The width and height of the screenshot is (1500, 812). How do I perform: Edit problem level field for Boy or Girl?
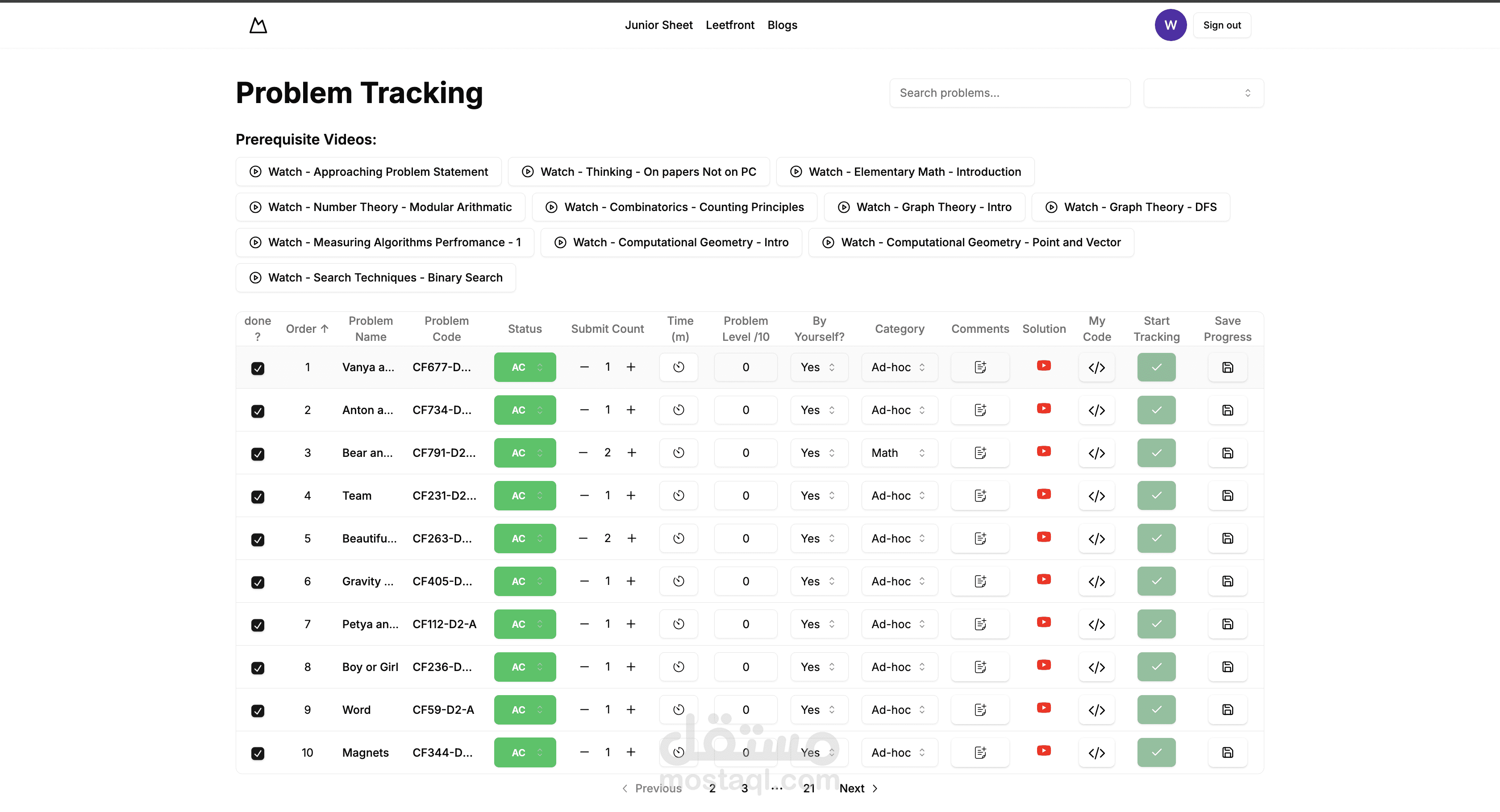(746, 667)
